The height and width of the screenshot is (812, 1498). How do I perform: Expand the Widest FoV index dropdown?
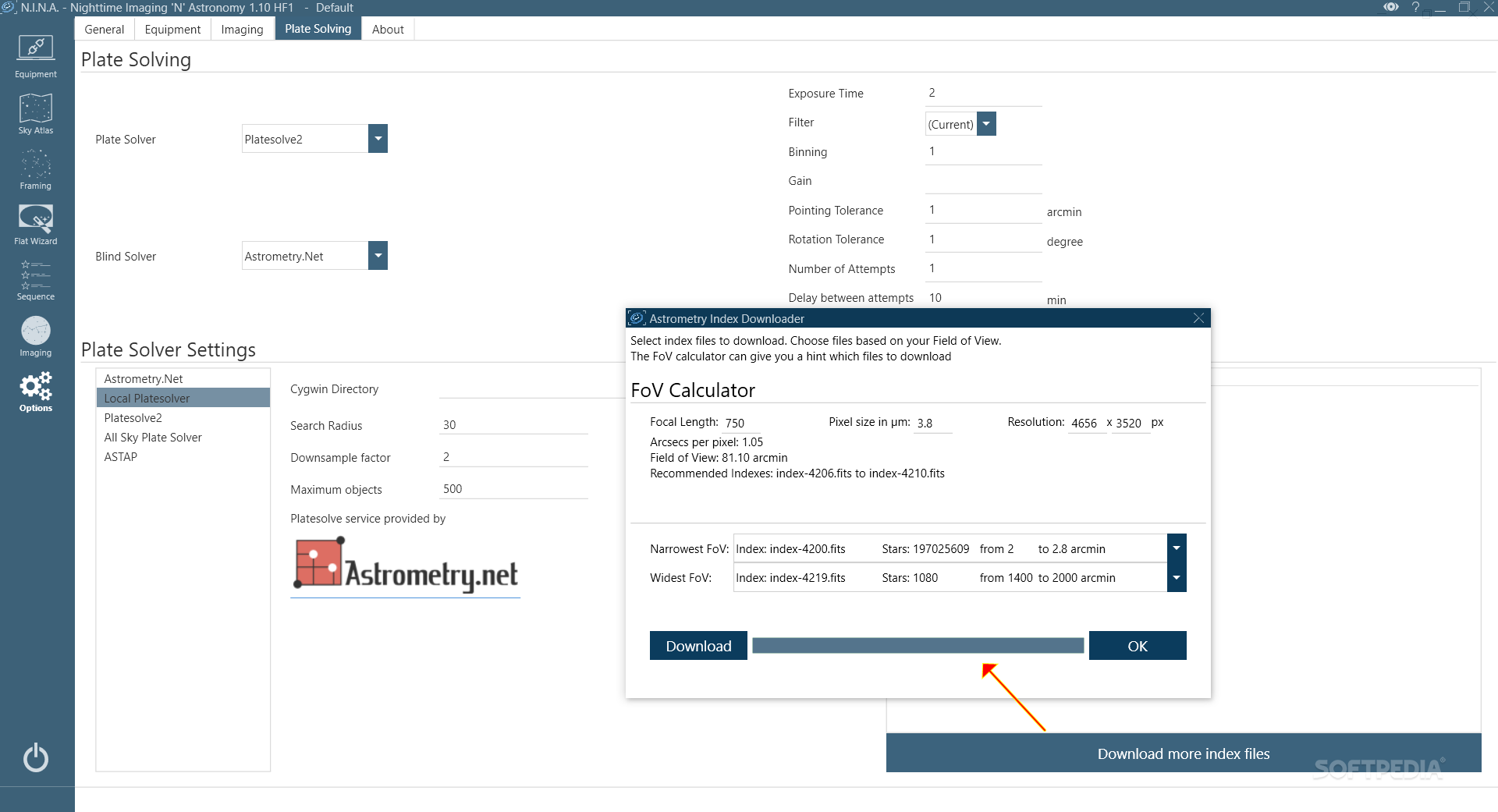coord(1177,578)
